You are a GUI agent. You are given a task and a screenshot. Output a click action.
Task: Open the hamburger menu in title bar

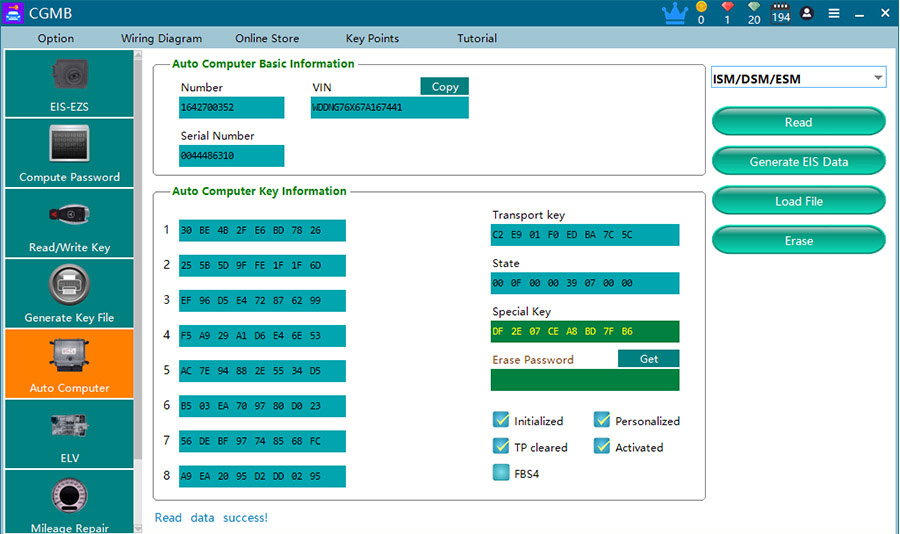click(833, 14)
